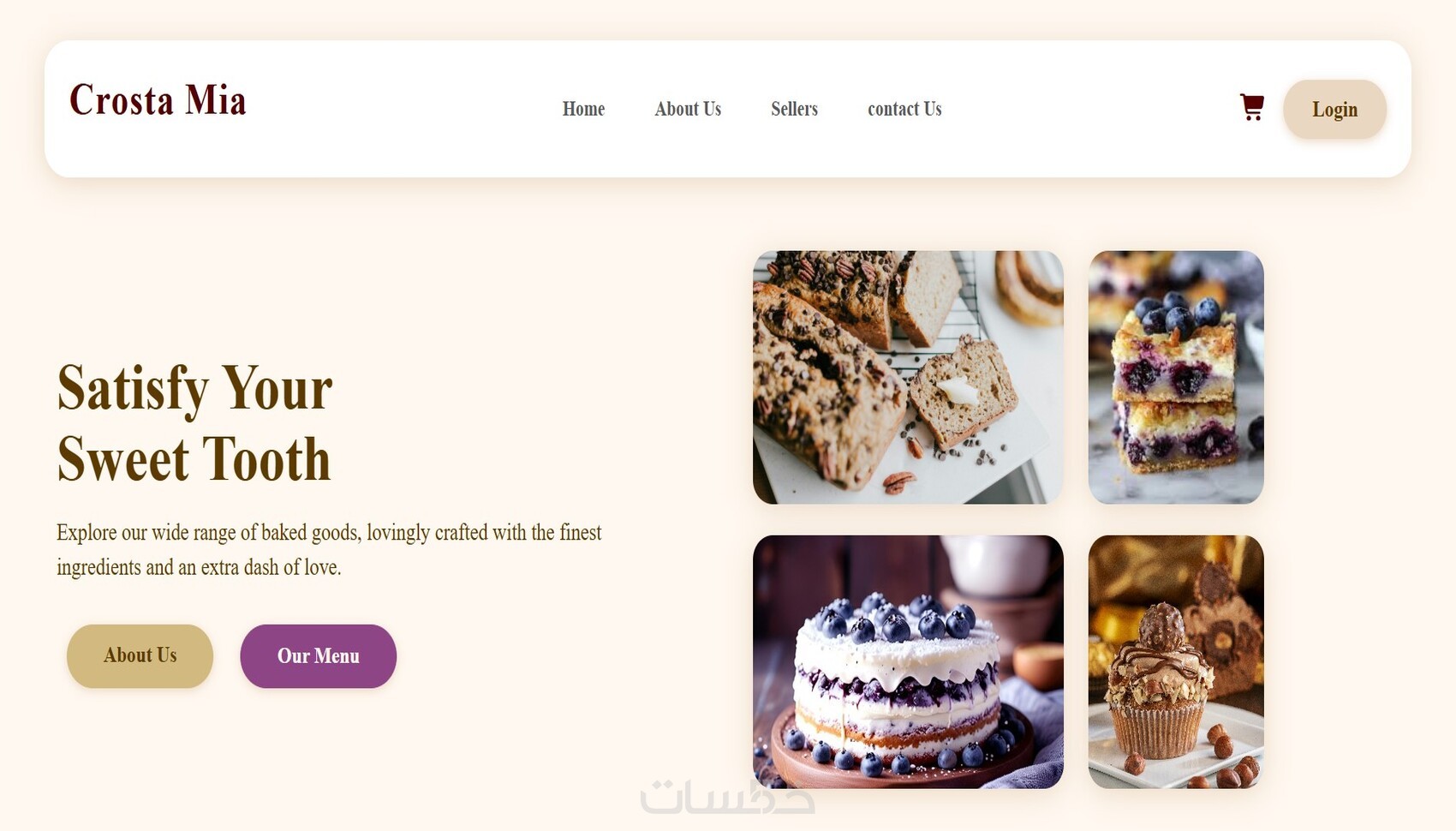
Task: Click the "Sweet Tooth" heading line
Action: click(194, 459)
